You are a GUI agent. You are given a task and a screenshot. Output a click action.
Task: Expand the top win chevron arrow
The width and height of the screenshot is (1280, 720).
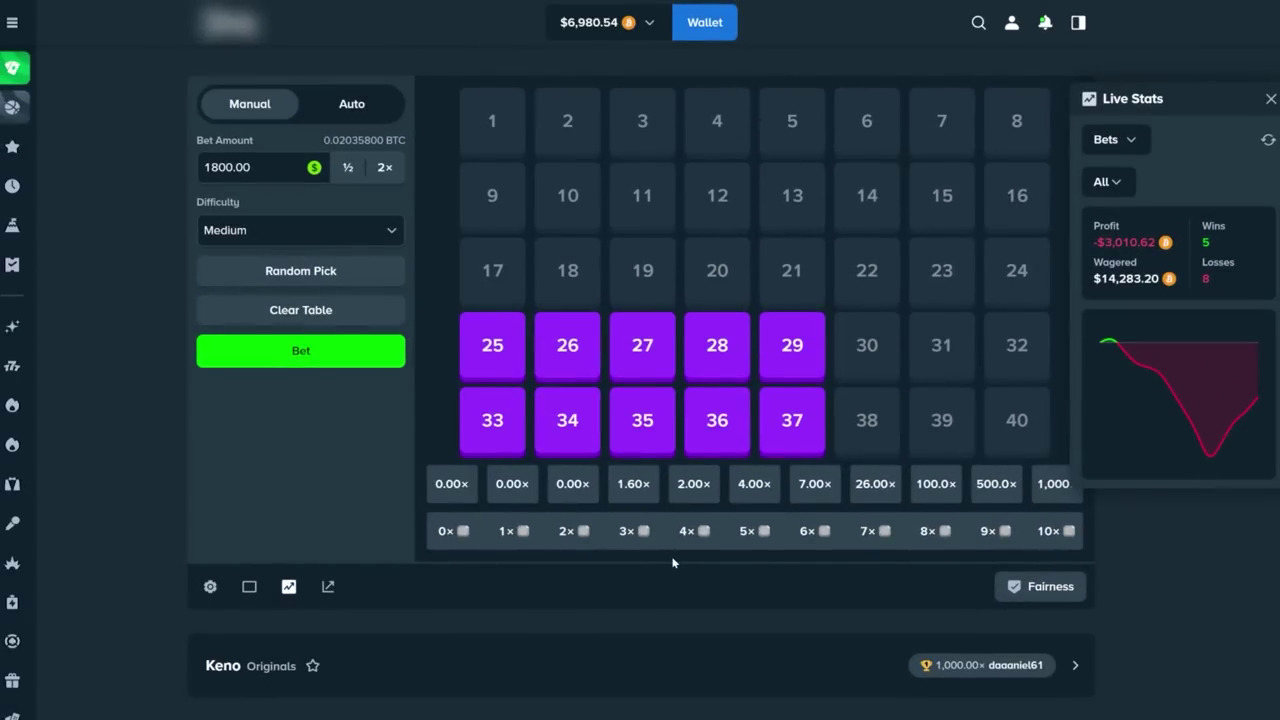(1075, 666)
